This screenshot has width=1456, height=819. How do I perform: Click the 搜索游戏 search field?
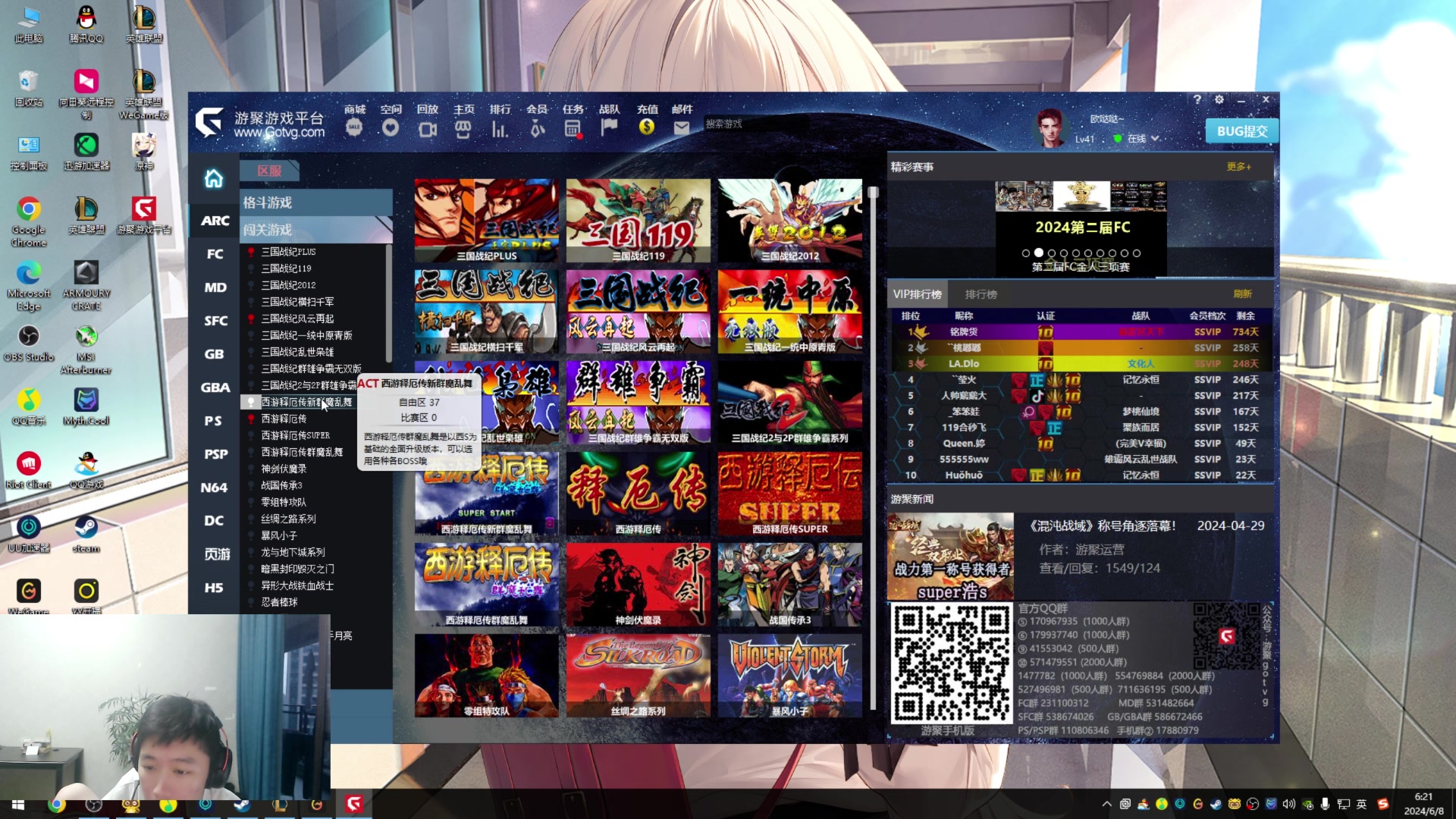coord(755,124)
